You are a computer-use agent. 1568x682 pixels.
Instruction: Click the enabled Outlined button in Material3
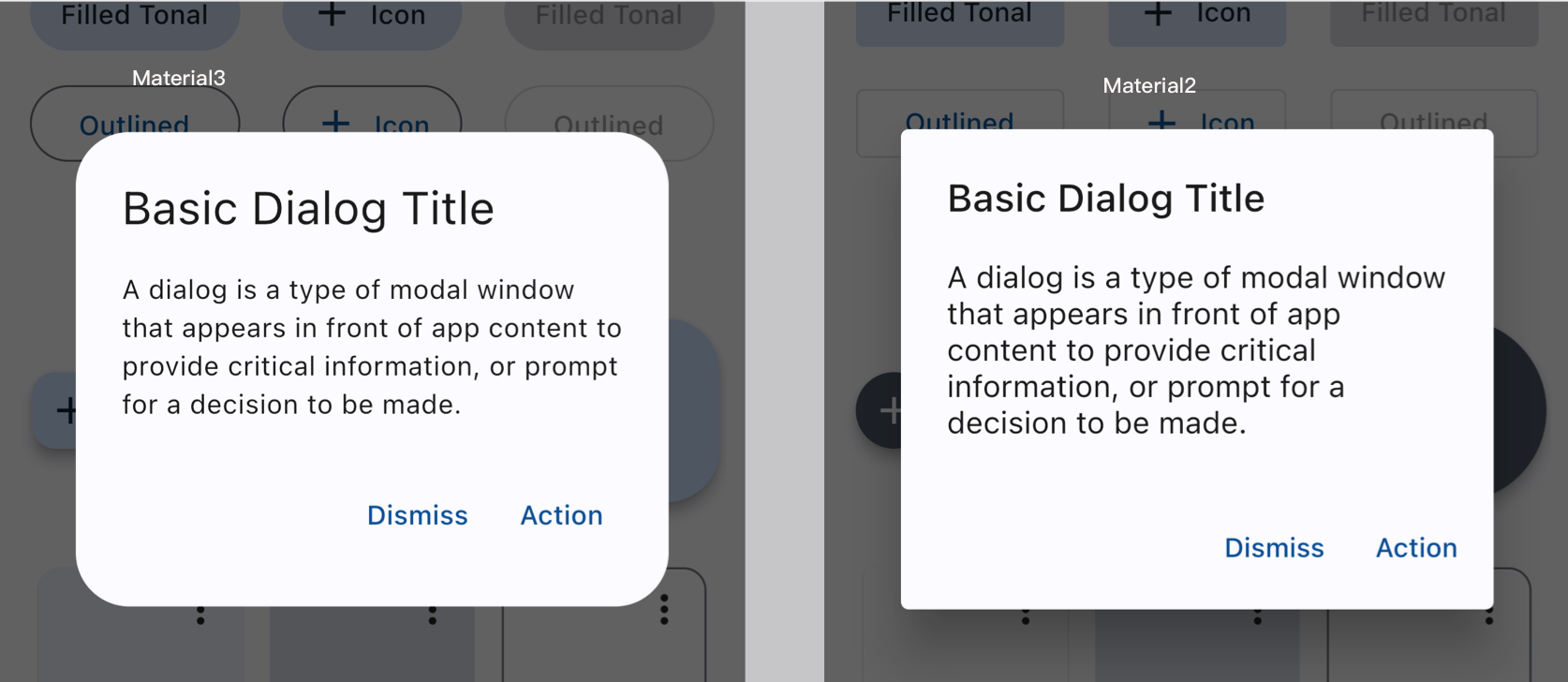coord(134,122)
